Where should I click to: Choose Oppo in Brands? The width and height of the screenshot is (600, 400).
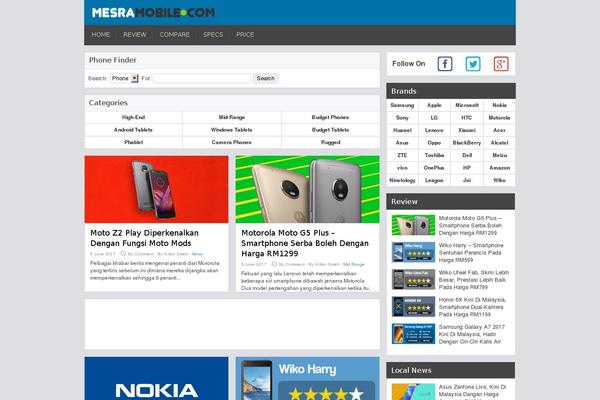434,142
